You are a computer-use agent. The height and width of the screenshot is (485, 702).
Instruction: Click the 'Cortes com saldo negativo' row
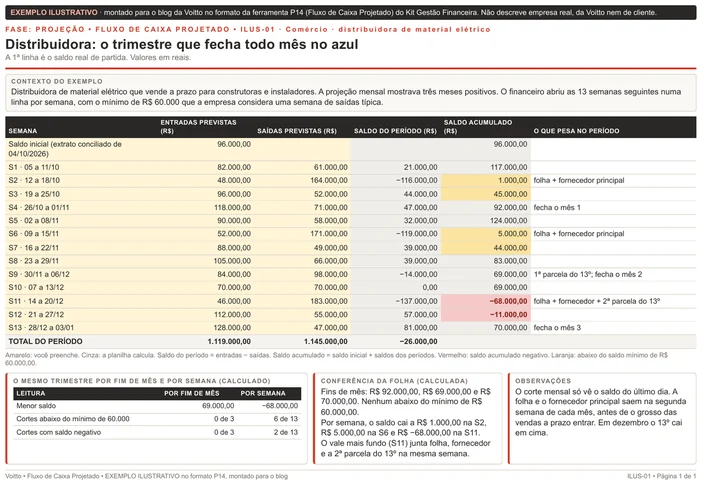[x=157, y=432]
